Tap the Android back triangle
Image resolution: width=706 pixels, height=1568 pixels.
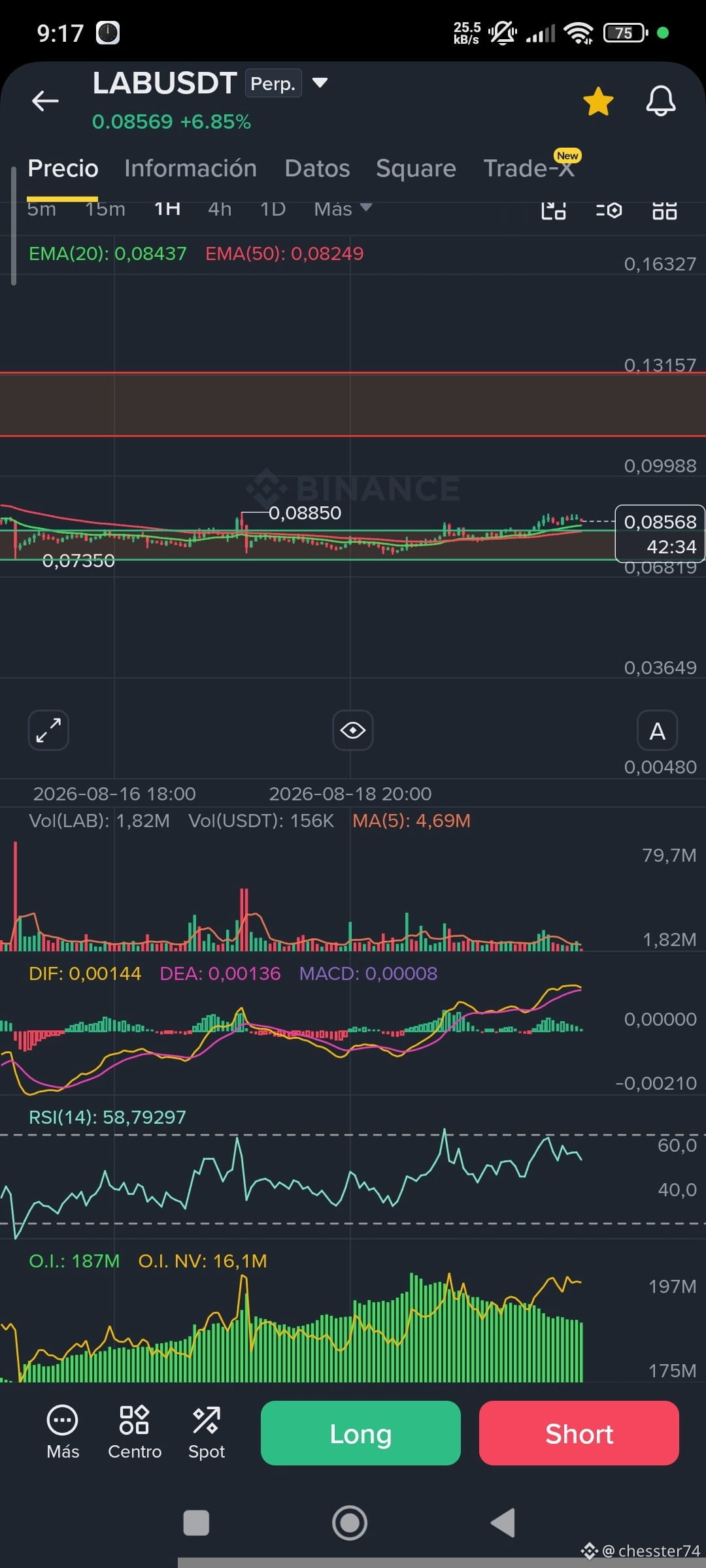coord(503,1523)
